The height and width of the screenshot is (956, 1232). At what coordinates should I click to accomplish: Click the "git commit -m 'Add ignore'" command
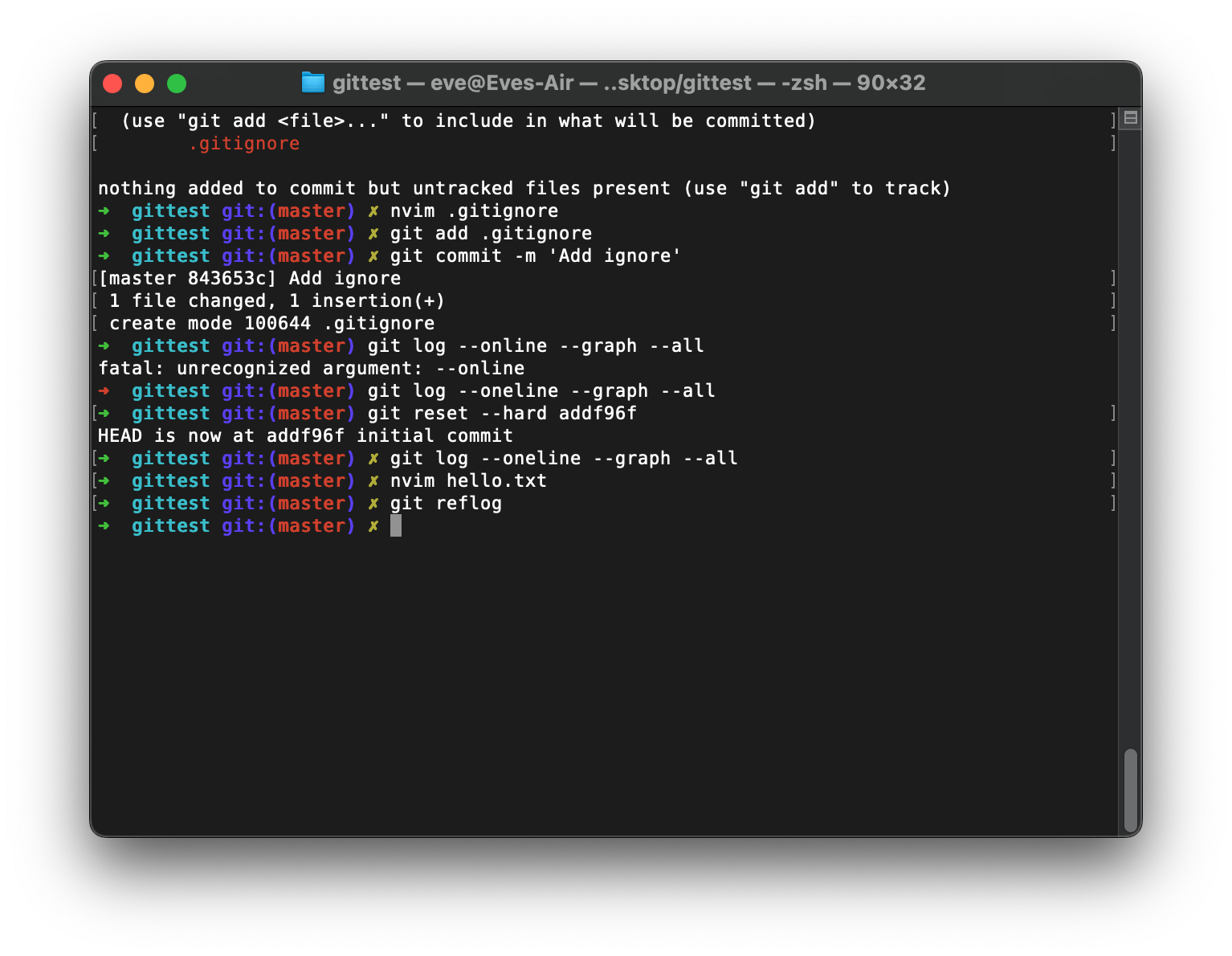point(536,256)
